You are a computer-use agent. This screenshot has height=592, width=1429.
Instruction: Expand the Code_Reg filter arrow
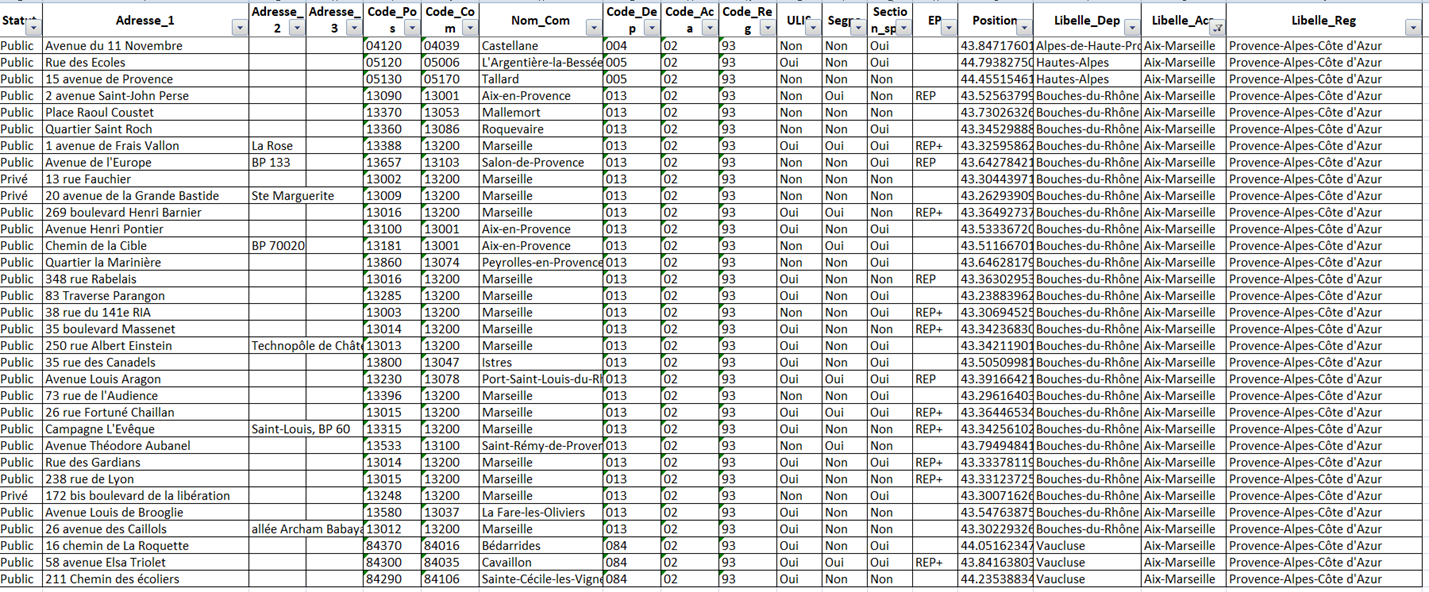[x=767, y=29]
